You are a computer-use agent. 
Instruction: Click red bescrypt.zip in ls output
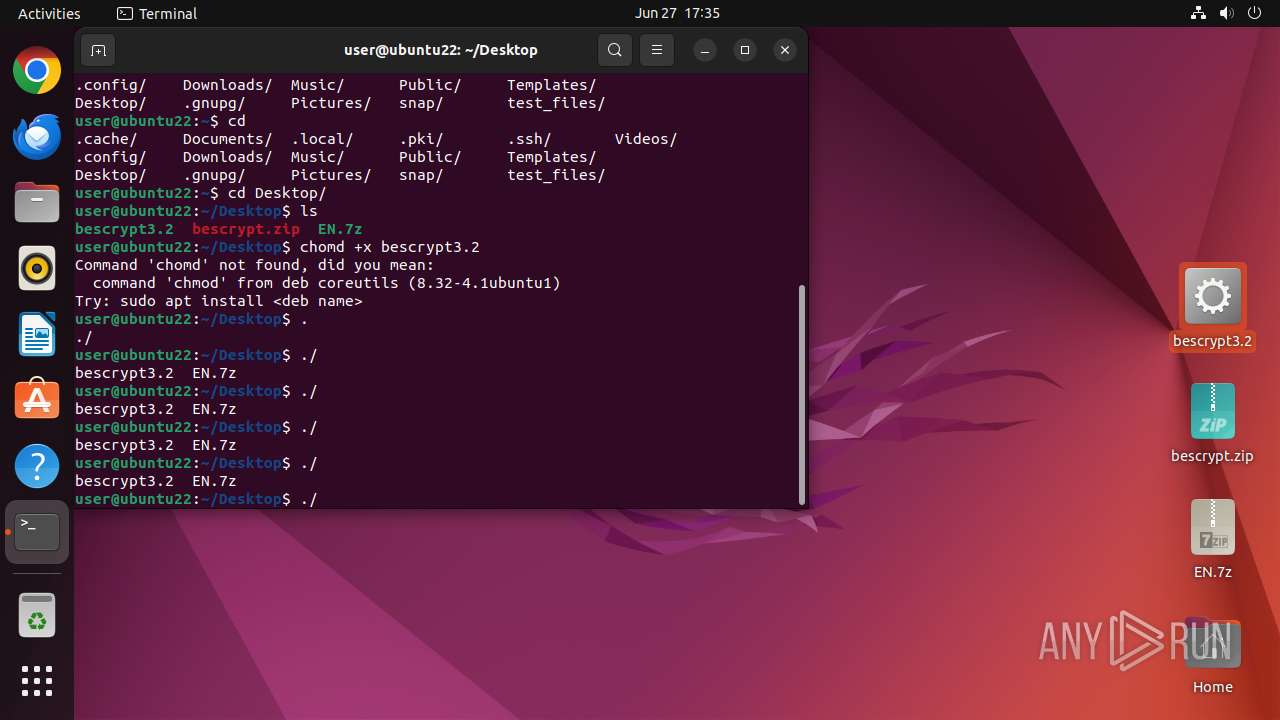pos(246,229)
